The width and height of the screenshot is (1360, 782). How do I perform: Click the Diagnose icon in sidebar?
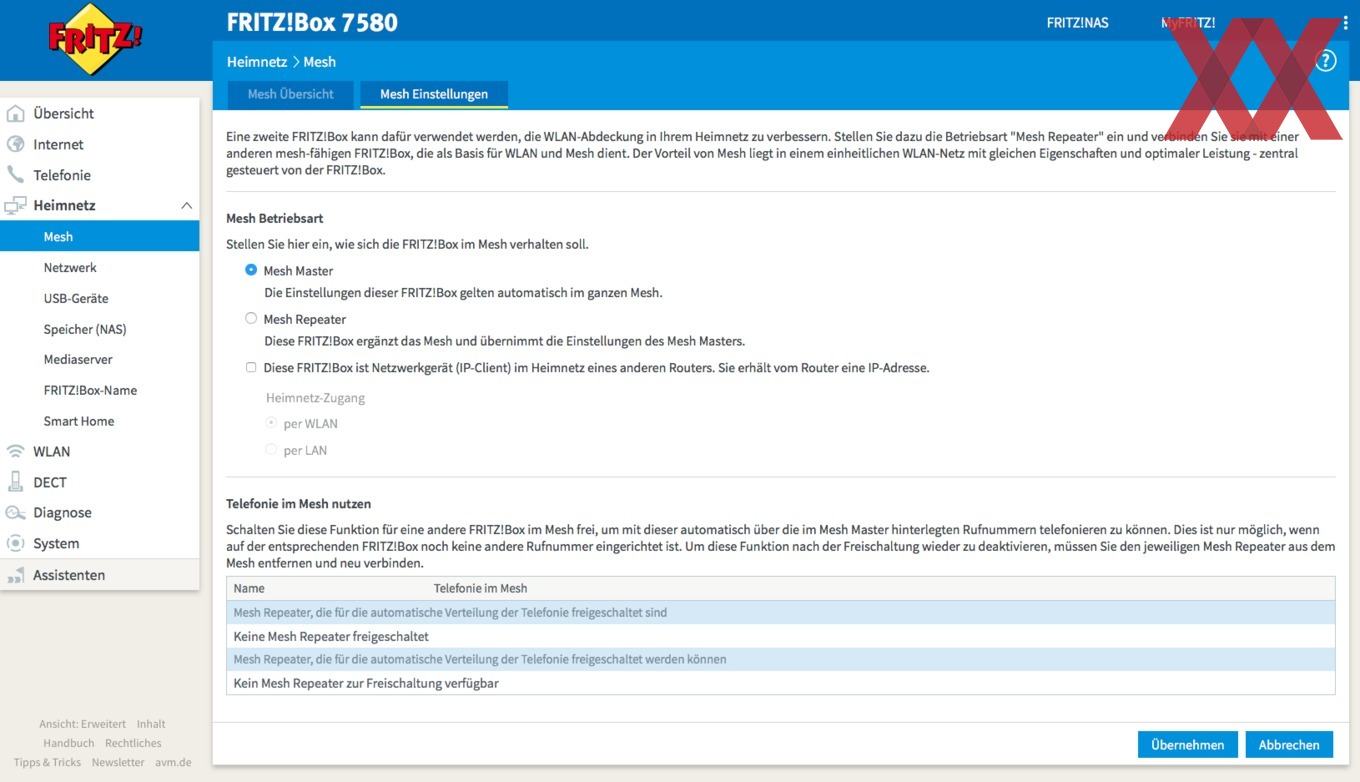tap(15, 513)
